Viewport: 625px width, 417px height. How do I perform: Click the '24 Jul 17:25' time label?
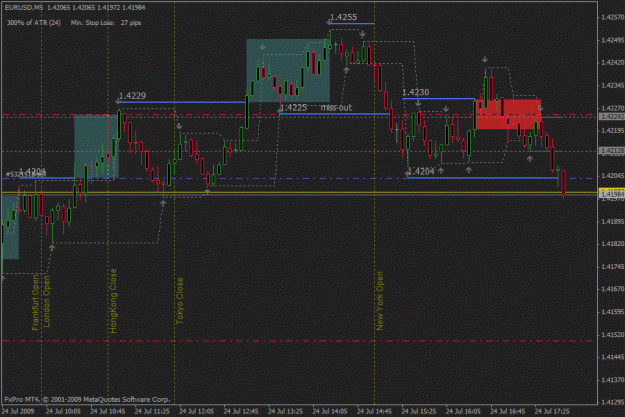552,411
